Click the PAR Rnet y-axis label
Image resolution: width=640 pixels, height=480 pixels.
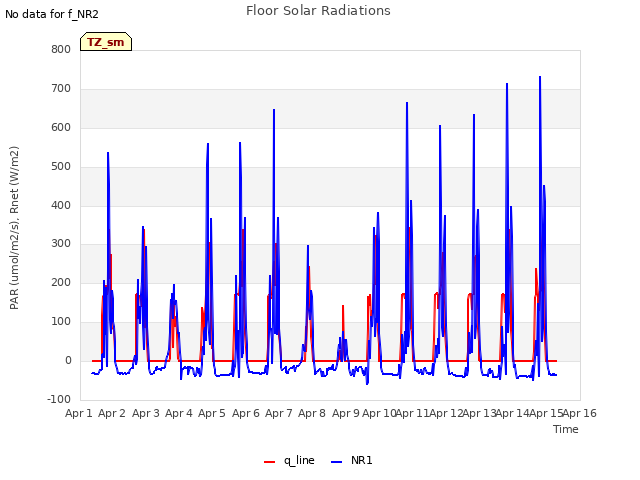(x=14, y=228)
